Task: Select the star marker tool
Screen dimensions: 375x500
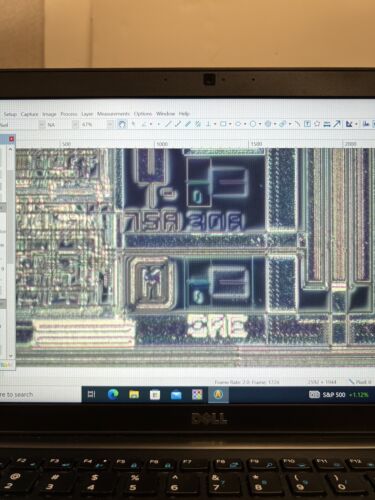Action: (x=317, y=124)
